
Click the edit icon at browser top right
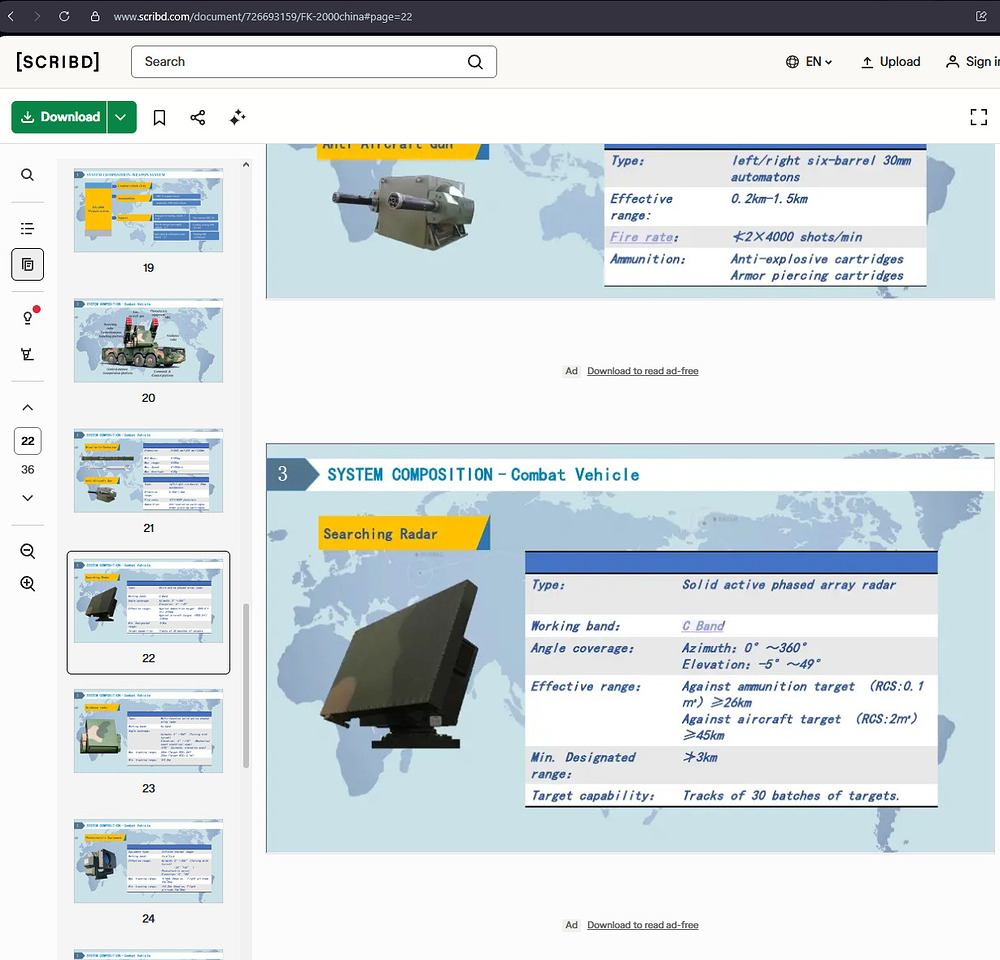point(981,17)
